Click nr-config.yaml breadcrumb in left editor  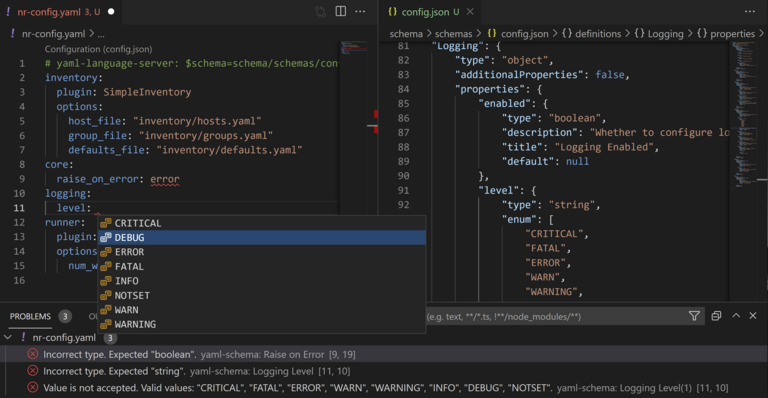click(53, 34)
